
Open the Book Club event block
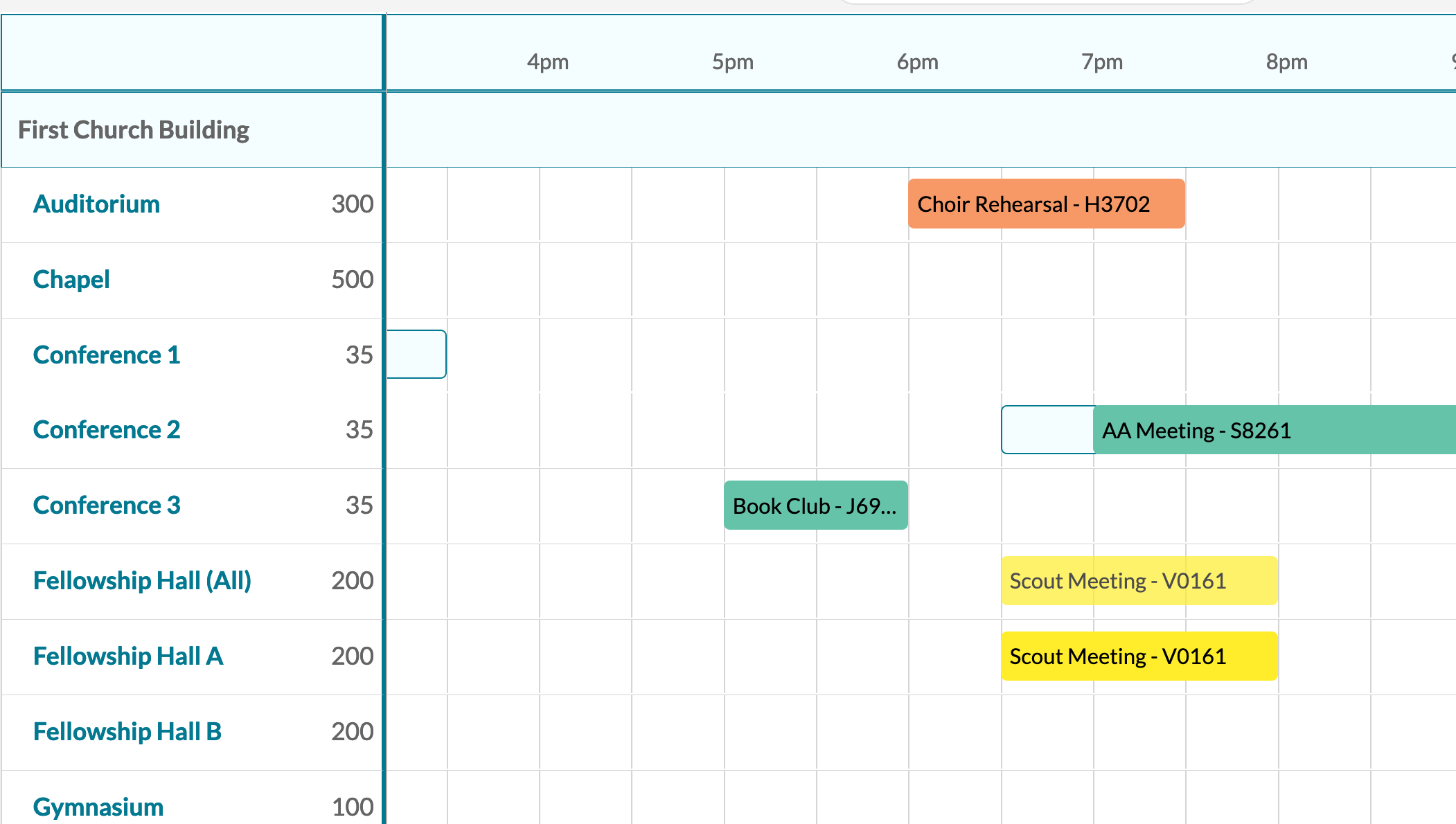(815, 506)
